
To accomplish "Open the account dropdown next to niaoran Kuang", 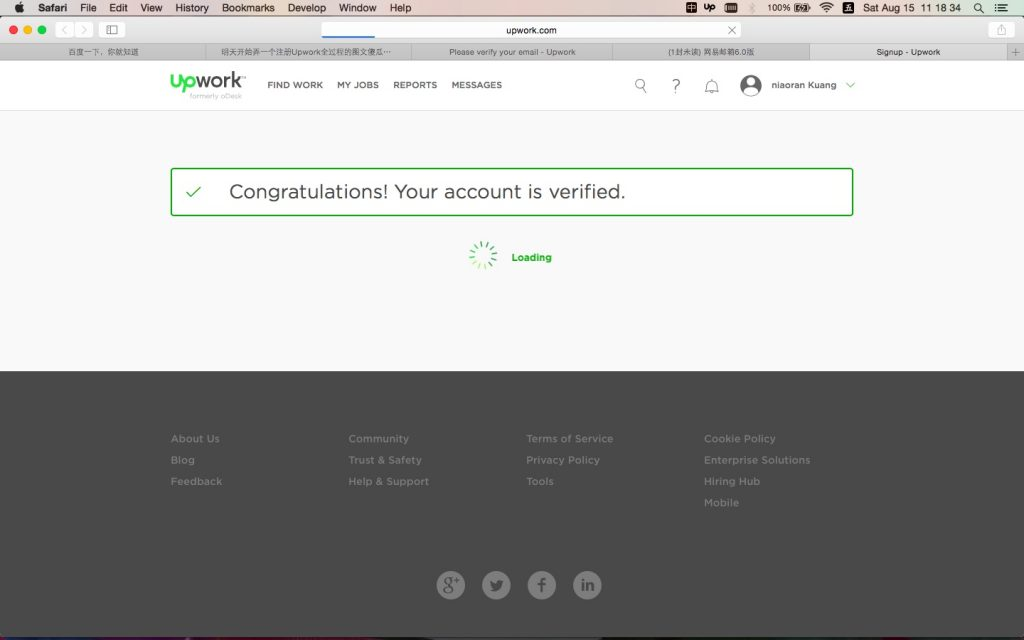I will 850,85.
